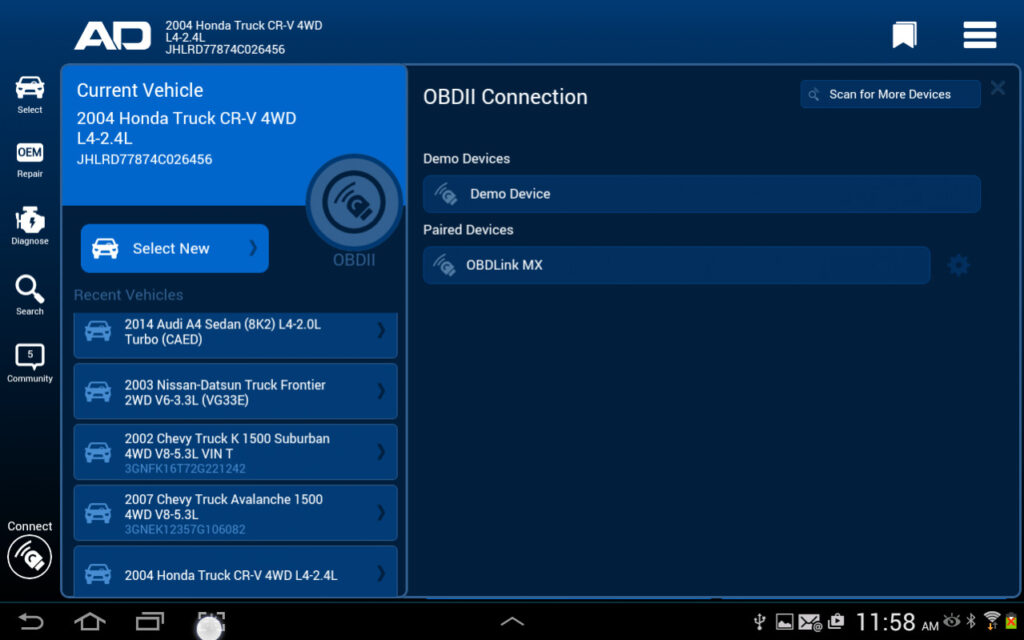
Task: Open OBDLink MX settings gear
Action: pyautogui.click(x=958, y=265)
